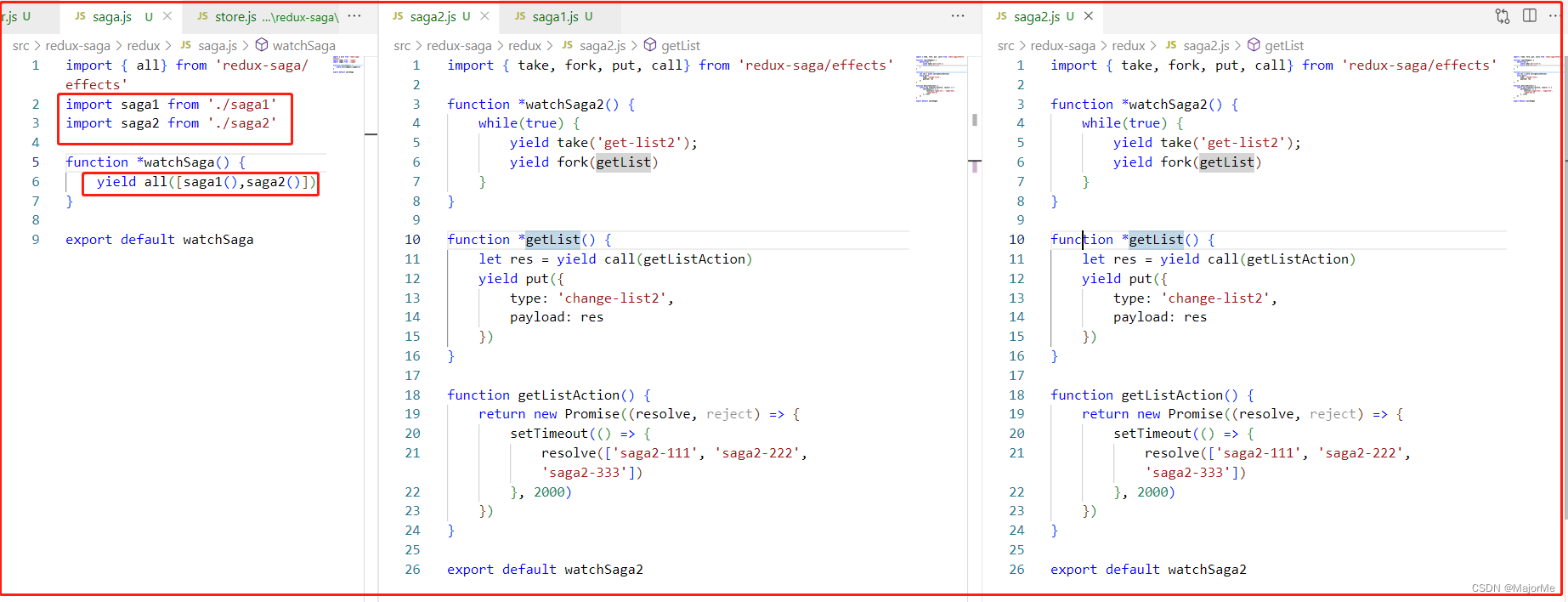This screenshot has height=602, width=1568.
Task: Click 'while(true) {' in right editor
Action: (1132, 123)
